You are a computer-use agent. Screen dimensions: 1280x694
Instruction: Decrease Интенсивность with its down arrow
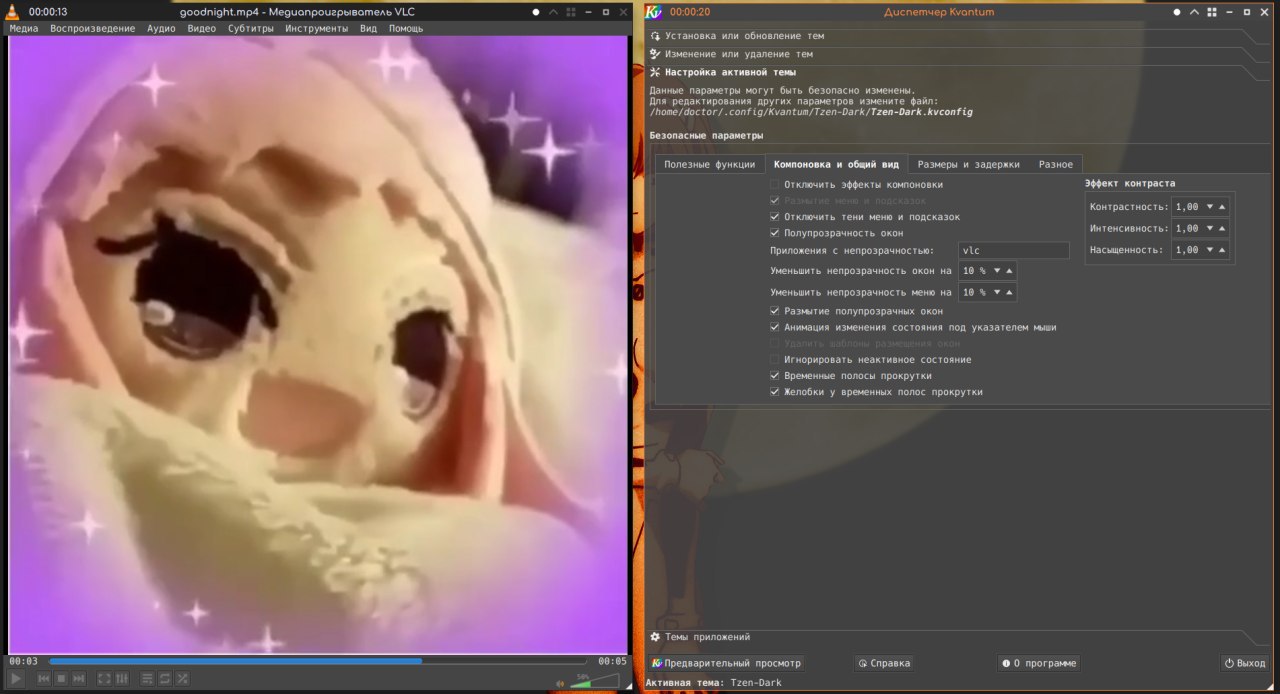click(1210, 229)
